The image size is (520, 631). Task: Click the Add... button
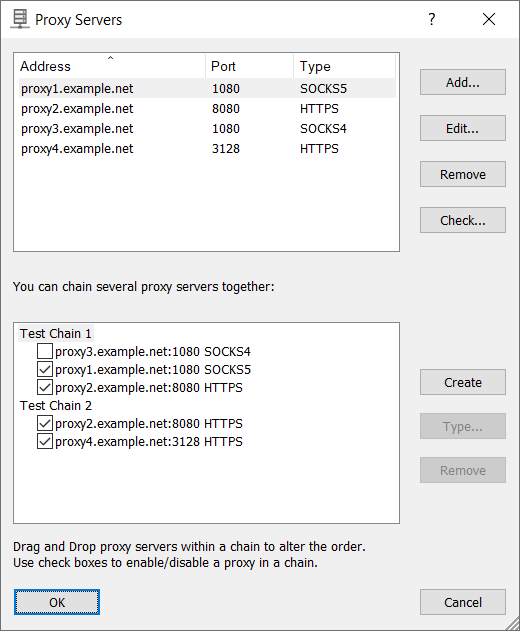pos(463,82)
